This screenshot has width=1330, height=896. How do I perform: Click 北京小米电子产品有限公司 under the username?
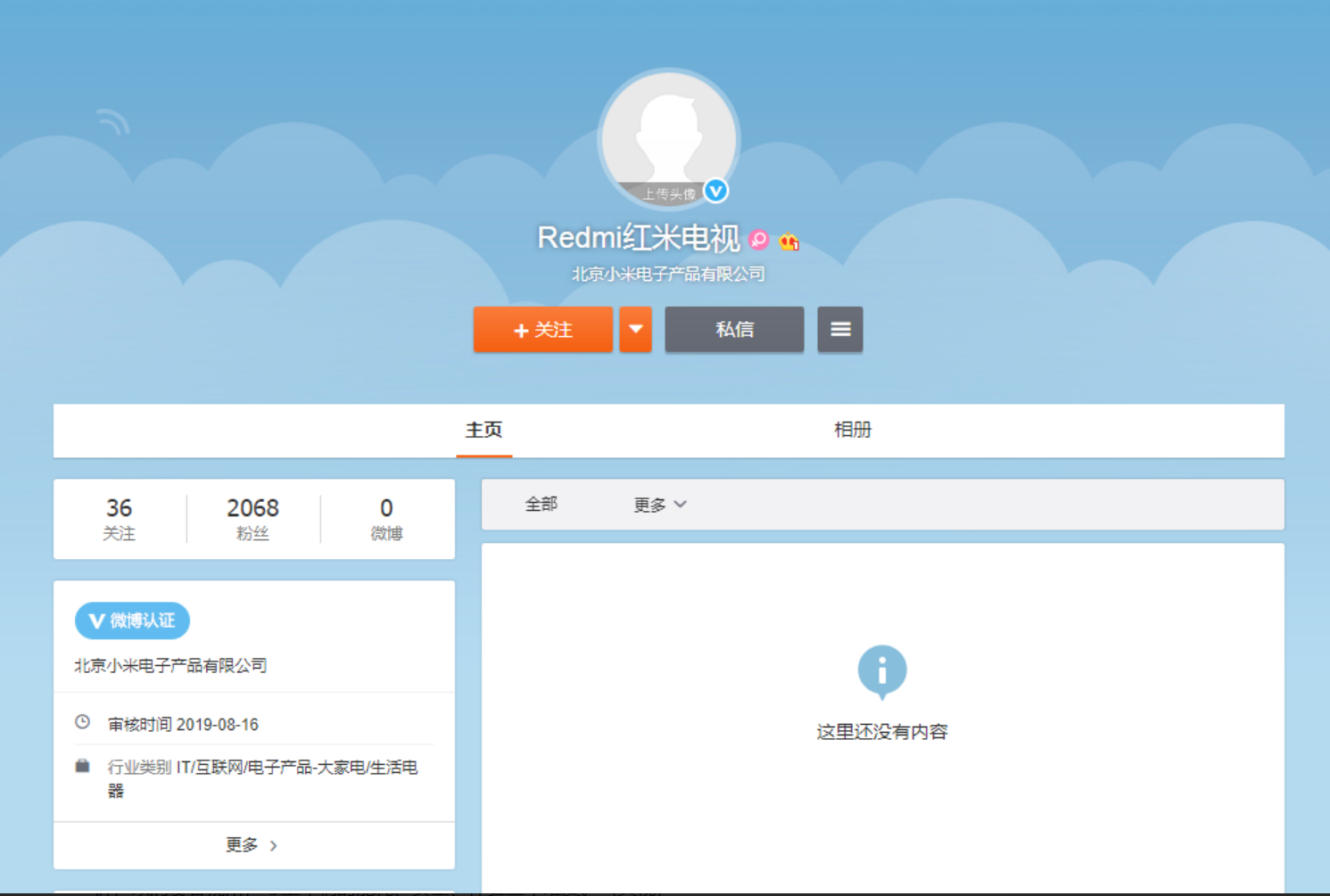point(668,274)
